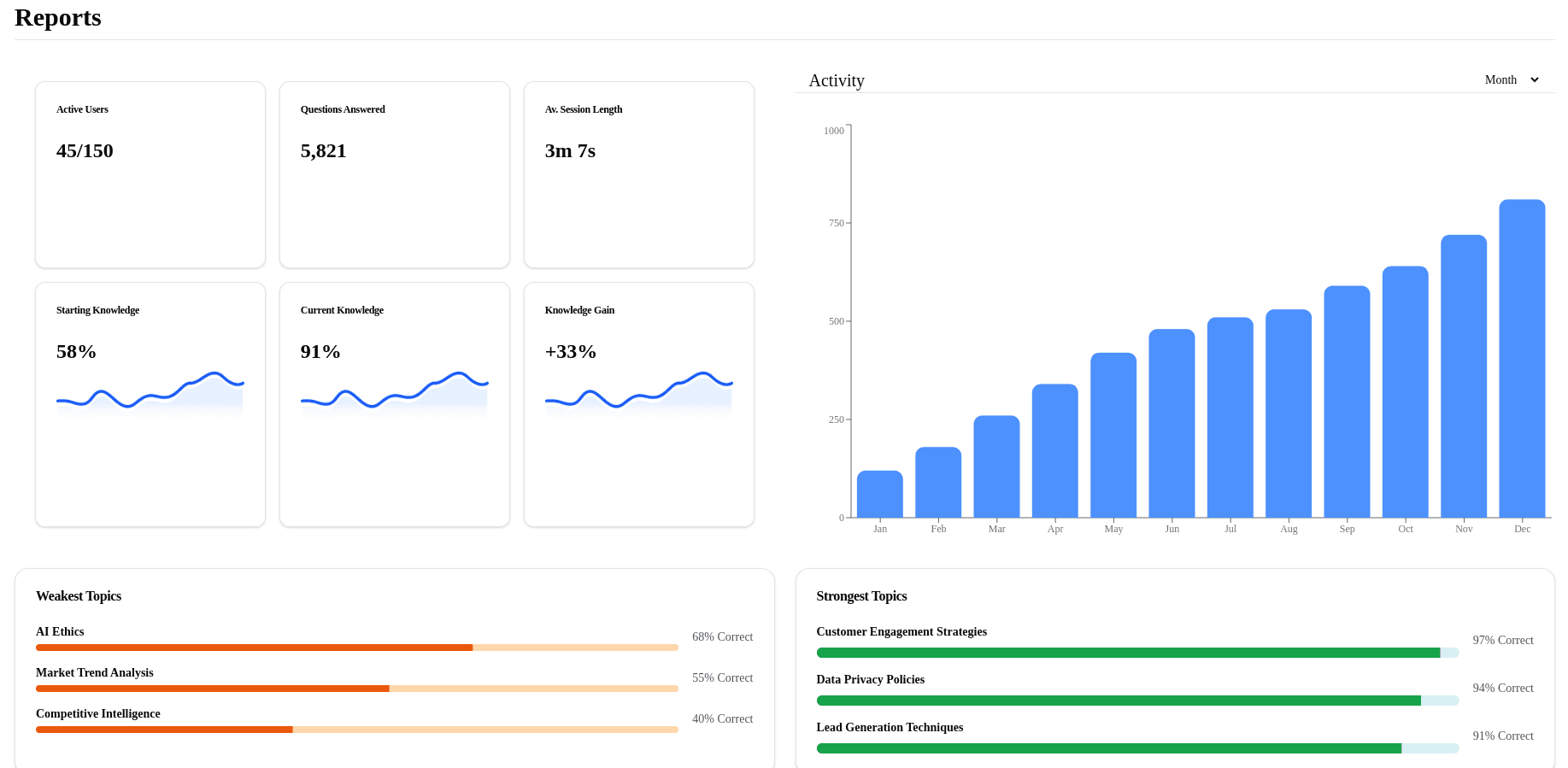The width and height of the screenshot is (1568, 768).
Task: Select the Questions Answered card
Action: pyautogui.click(x=395, y=175)
